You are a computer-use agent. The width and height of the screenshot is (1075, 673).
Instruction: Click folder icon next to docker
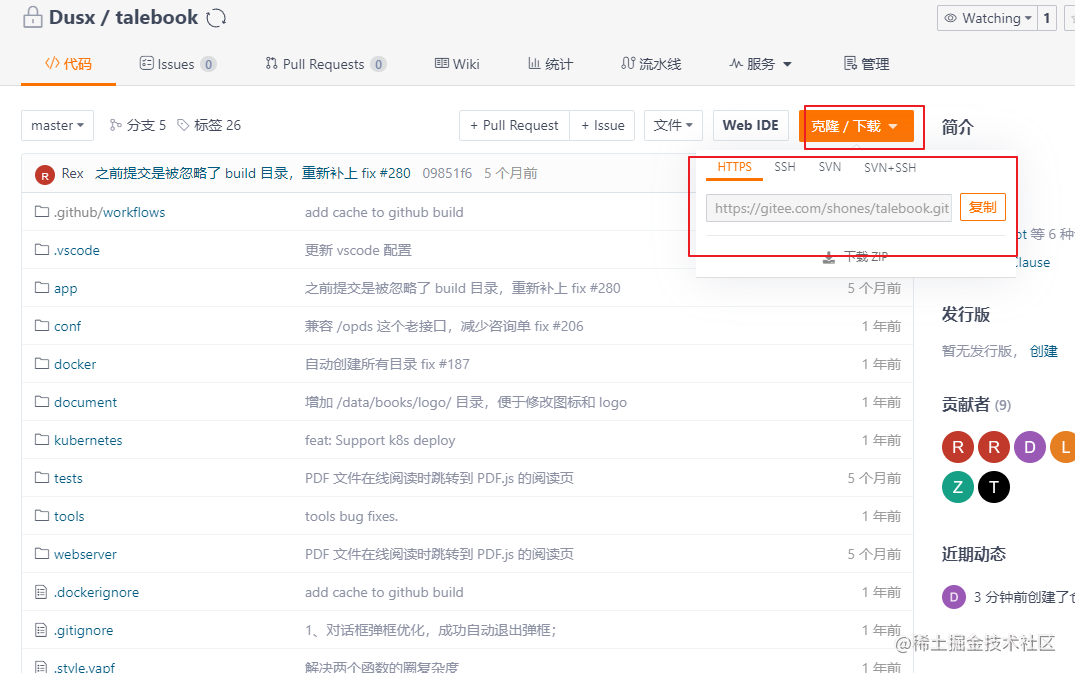click(42, 363)
